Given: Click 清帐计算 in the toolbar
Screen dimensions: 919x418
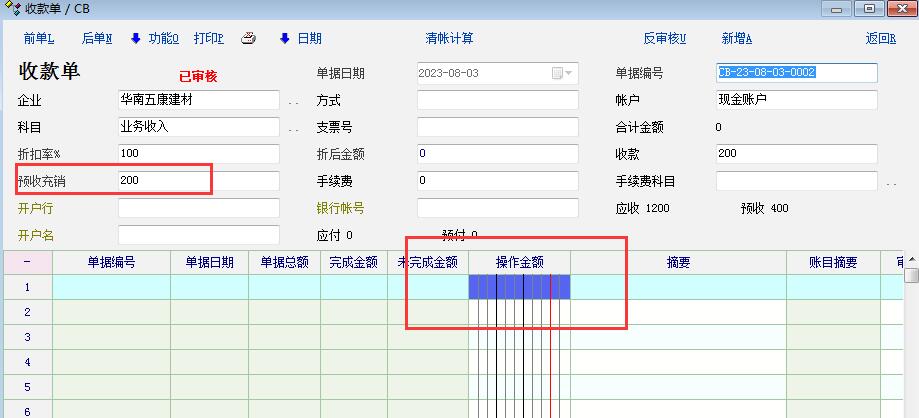Looking at the screenshot, I should tap(449, 39).
